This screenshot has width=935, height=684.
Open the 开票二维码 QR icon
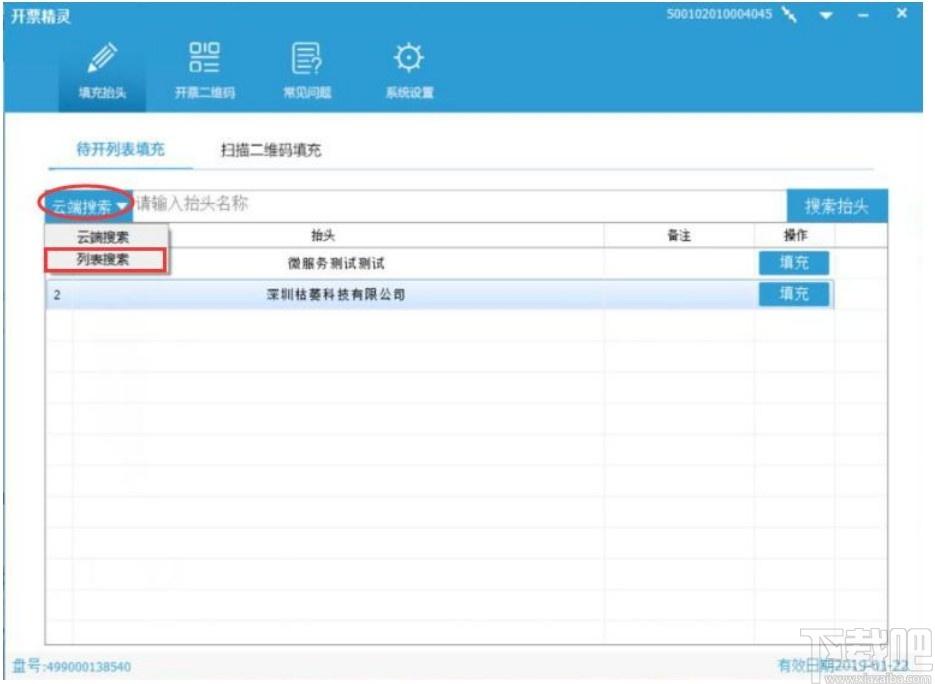coord(204,57)
